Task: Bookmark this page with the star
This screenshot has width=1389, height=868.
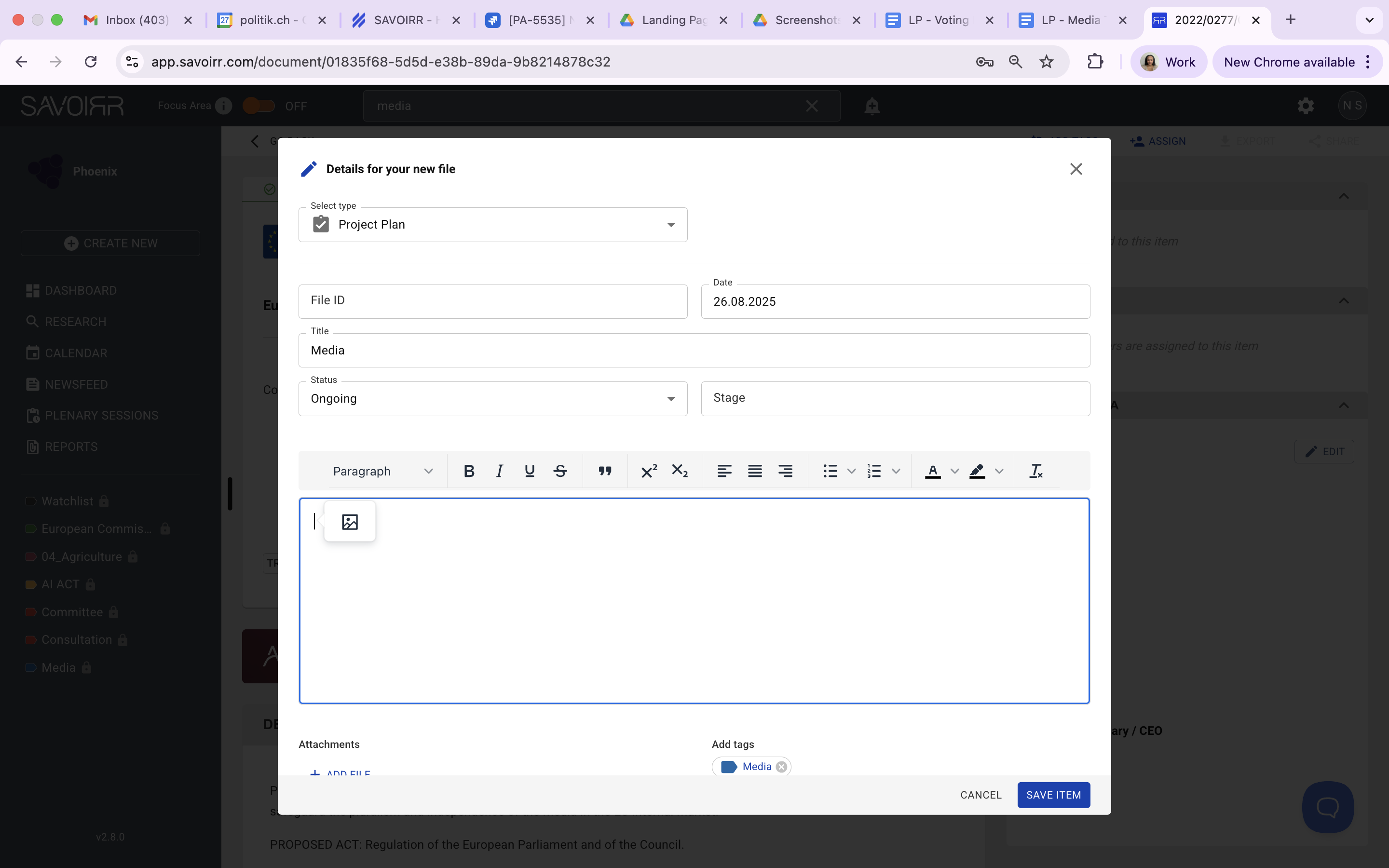Action: point(1047,61)
